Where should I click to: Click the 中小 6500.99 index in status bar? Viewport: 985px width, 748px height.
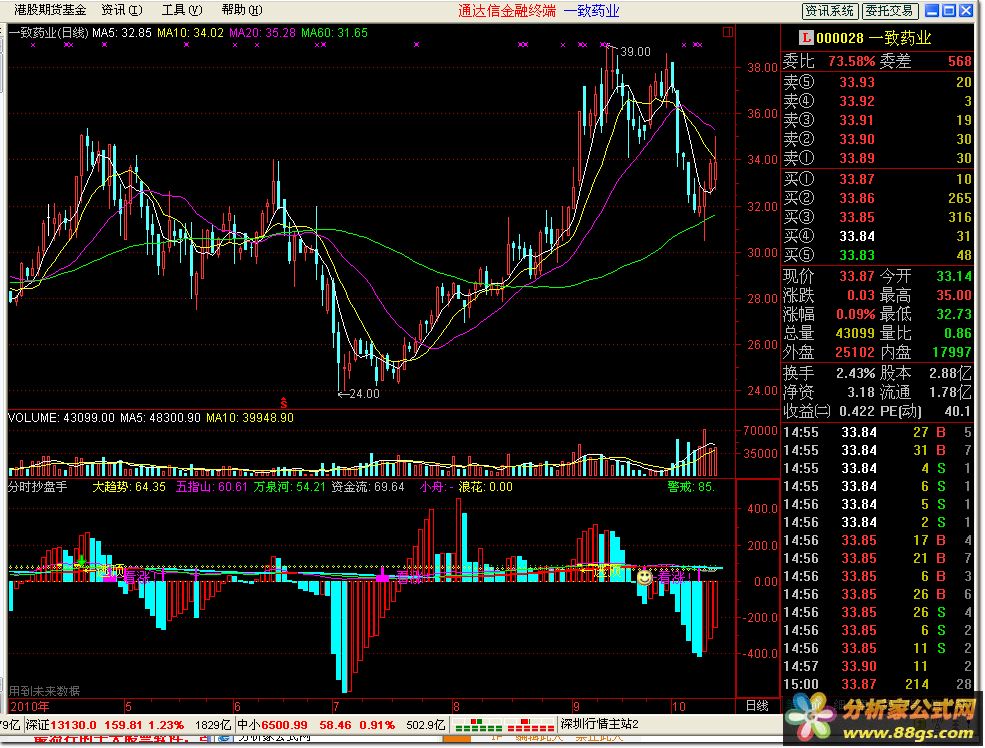[x=273, y=725]
